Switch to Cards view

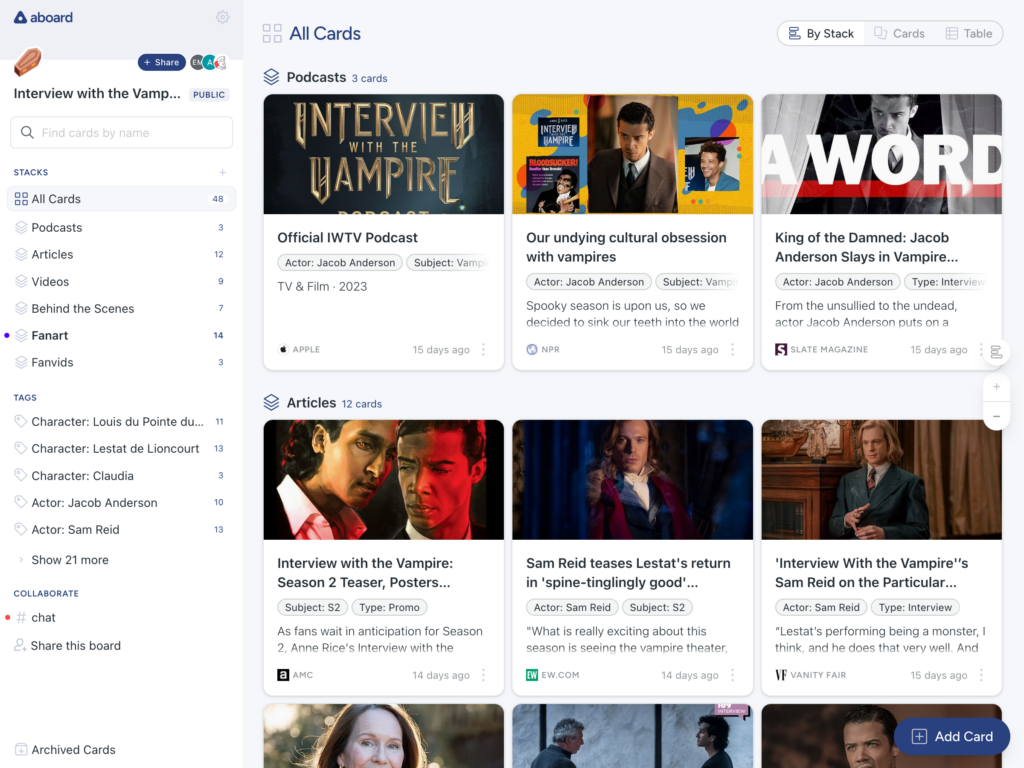(899, 33)
